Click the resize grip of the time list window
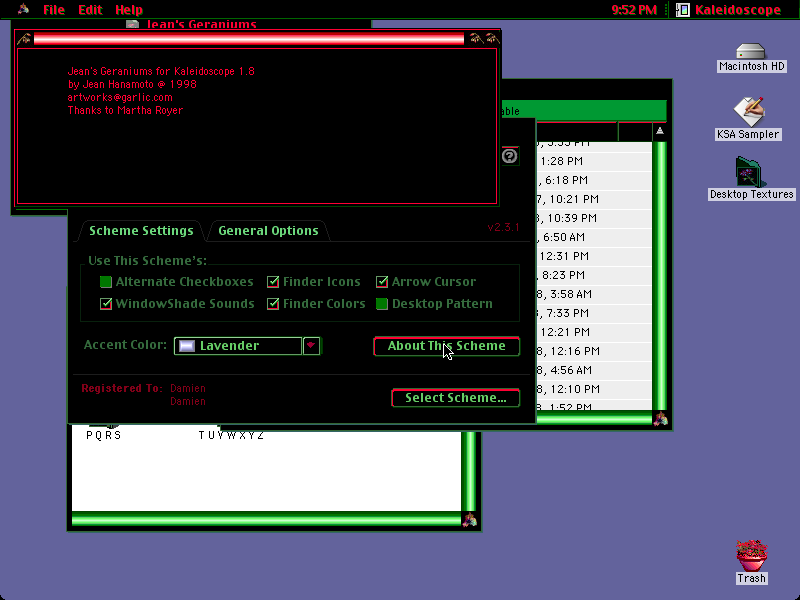The image size is (800, 600). click(x=660, y=419)
